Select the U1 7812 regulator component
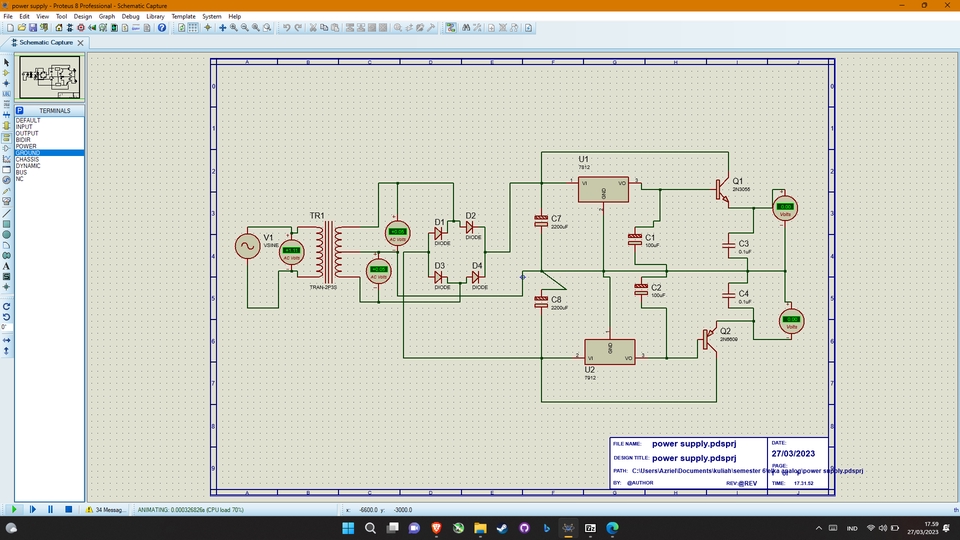The image size is (960, 540). [x=603, y=190]
